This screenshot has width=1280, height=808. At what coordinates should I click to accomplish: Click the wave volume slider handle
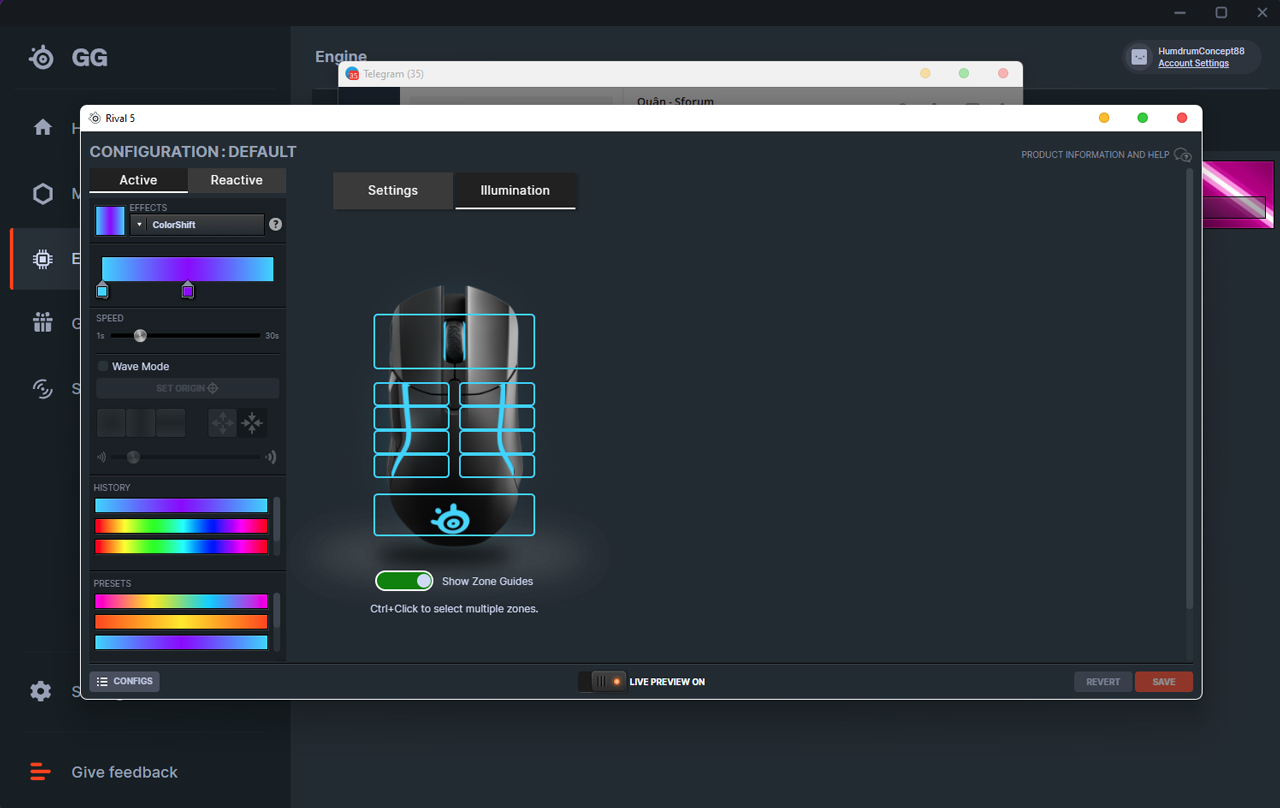point(133,457)
